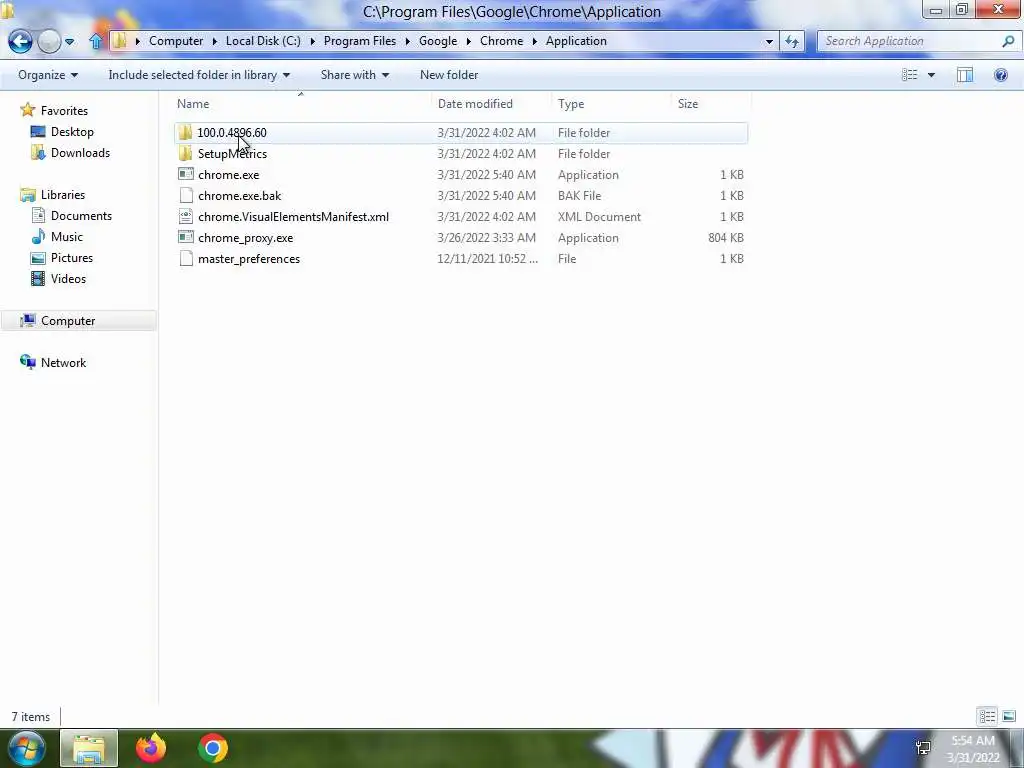Open Libraries in the navigation pane
Screen dimensions: 1024x768
(x=63, y=195)
